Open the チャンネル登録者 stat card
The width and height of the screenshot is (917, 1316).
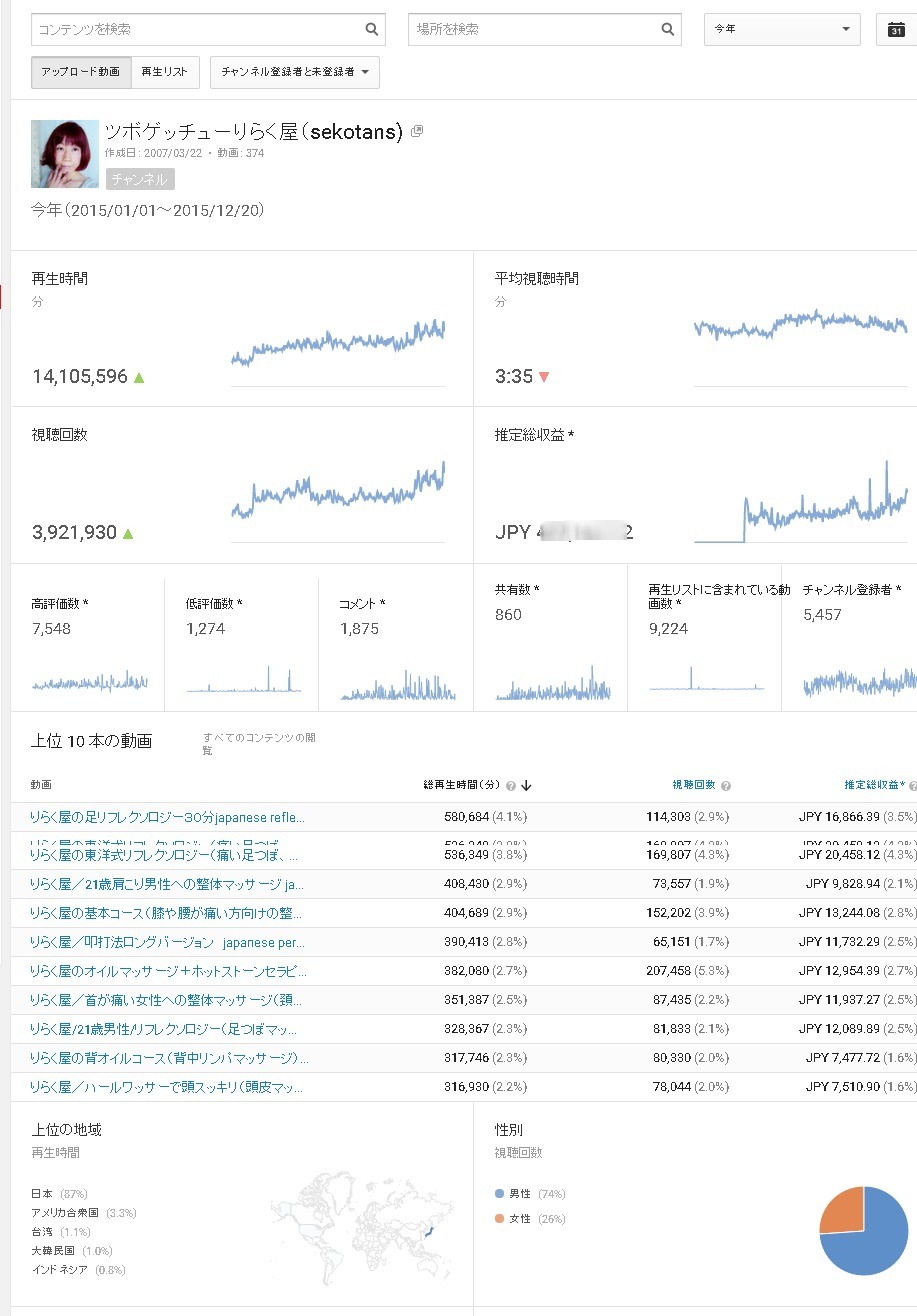(850, 638)
